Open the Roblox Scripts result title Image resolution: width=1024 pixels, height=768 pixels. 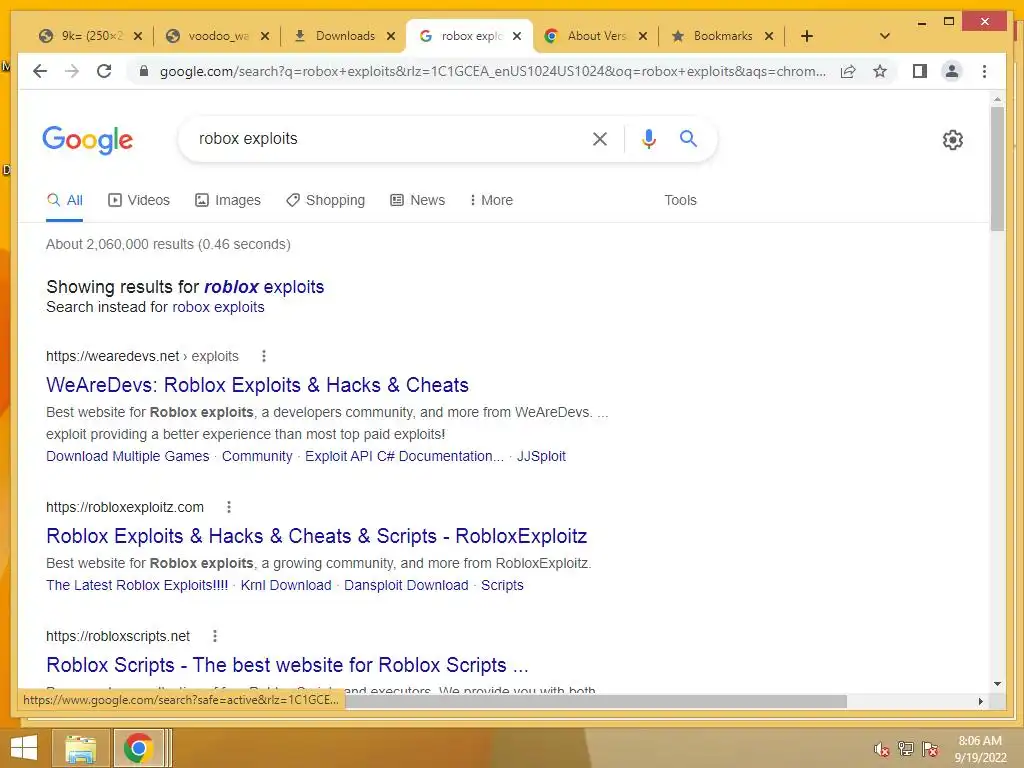coord(287,665)
